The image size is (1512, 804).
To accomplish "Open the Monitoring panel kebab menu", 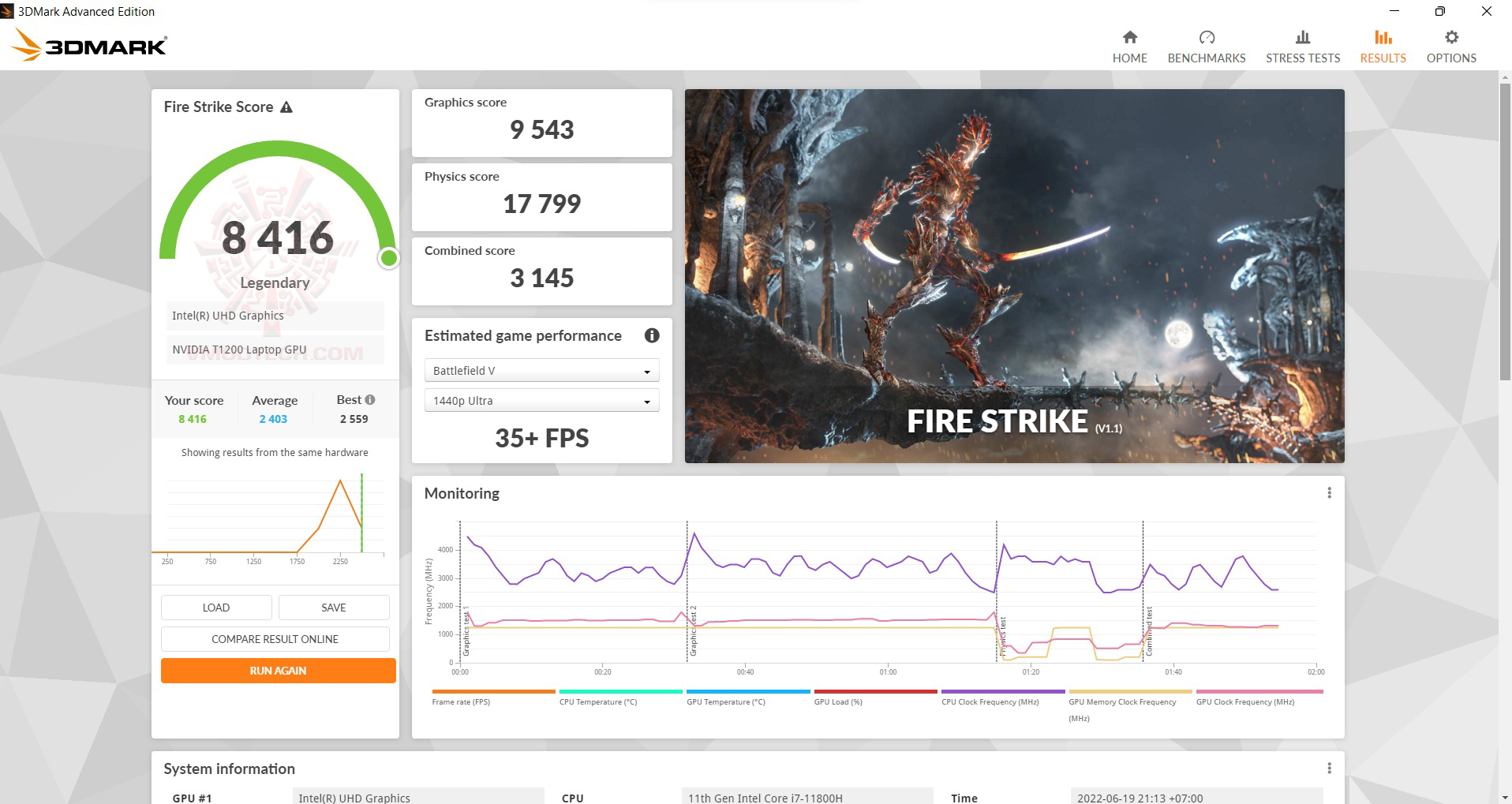I will 1330,492.
